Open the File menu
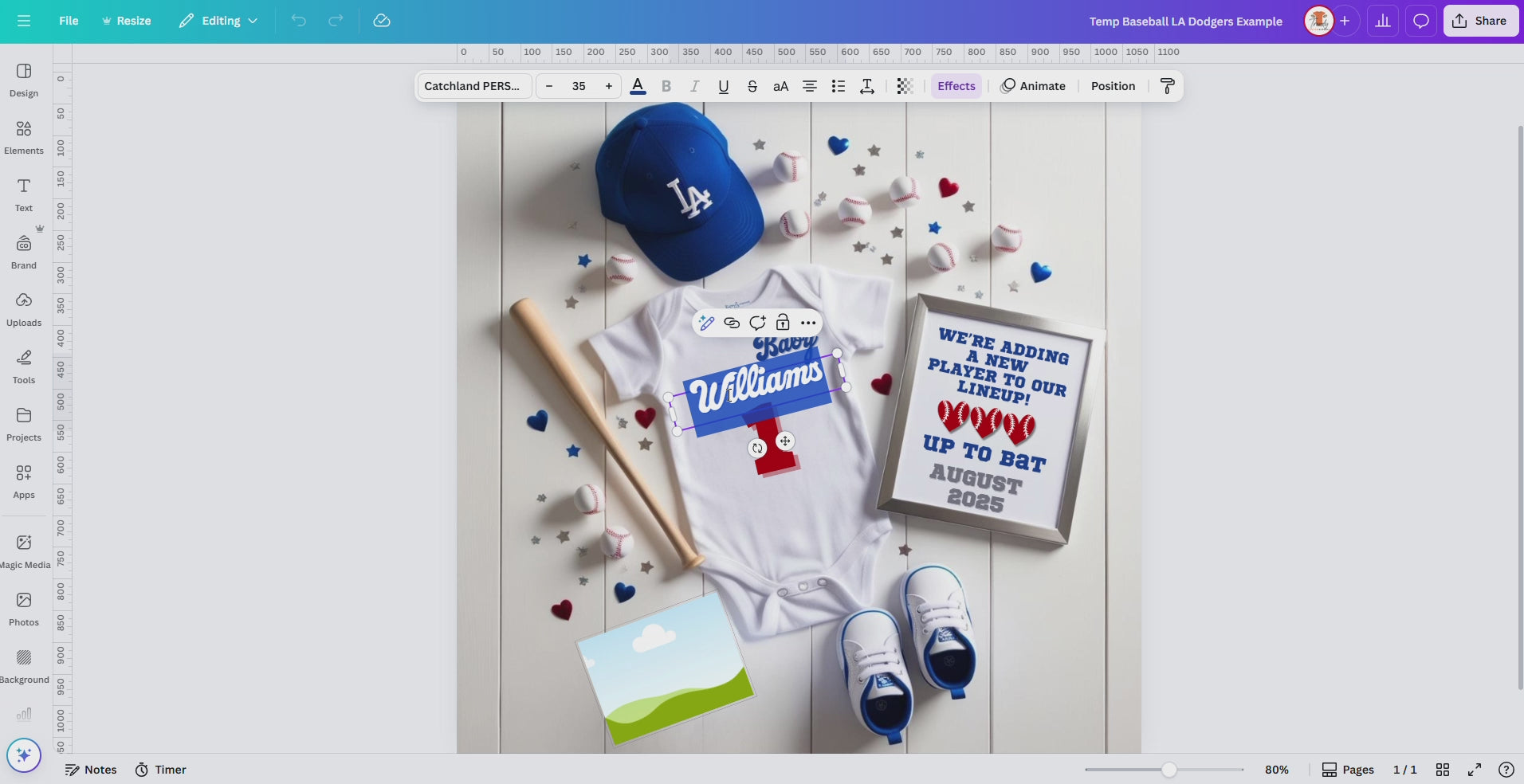Screen dimensions: 1524x784 click(x=69, y=21)
